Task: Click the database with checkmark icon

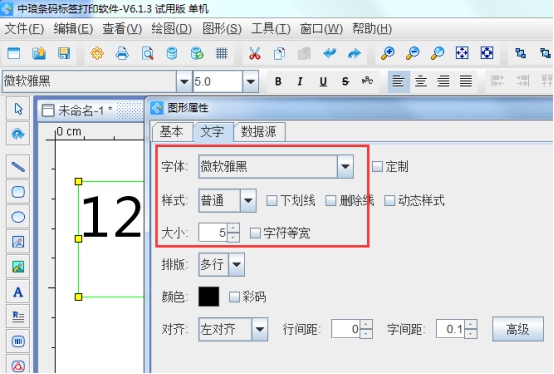Action: point(197,54)
